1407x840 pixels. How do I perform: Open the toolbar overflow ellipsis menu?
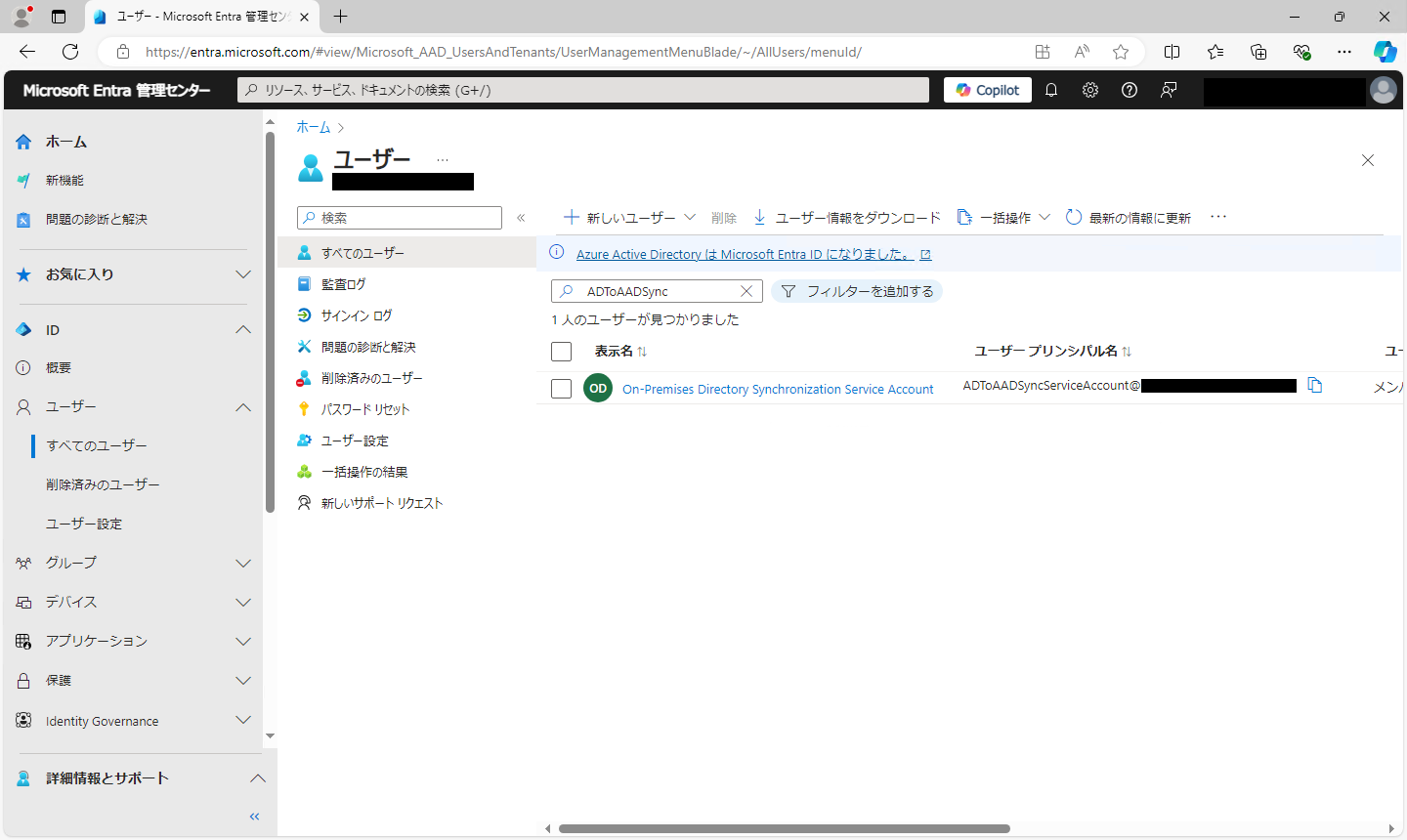click(1218, 217)
